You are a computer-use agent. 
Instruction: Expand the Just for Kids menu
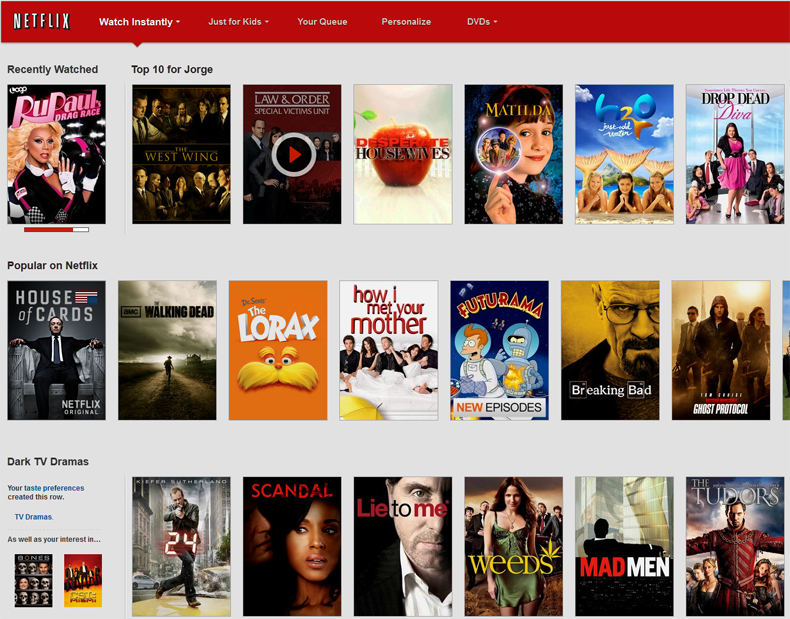click(238, 22)
